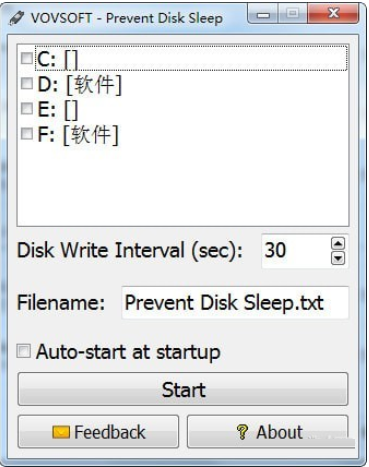Close the Prevent Disk Sleep window

click(333, 14)
